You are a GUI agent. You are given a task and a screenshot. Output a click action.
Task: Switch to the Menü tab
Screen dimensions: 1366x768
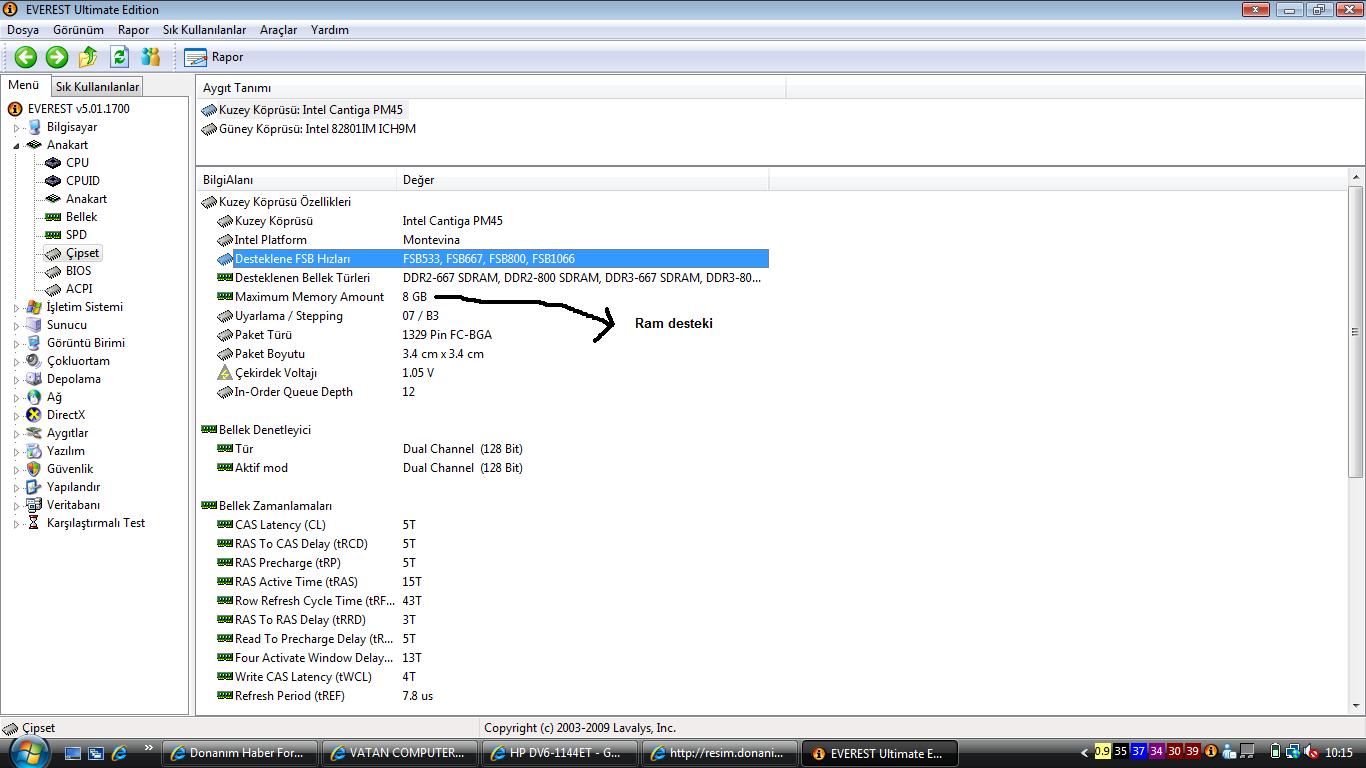24,86
